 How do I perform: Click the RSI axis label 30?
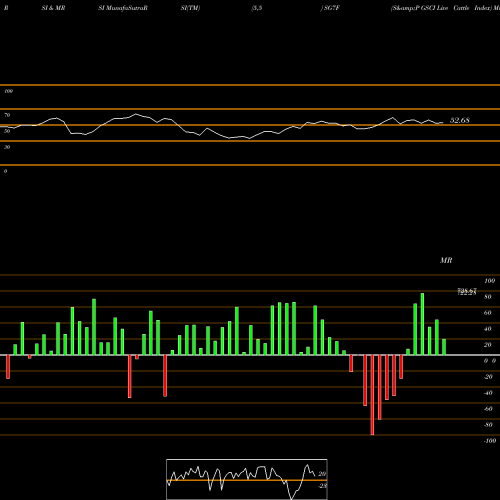[x=7, y=147]
